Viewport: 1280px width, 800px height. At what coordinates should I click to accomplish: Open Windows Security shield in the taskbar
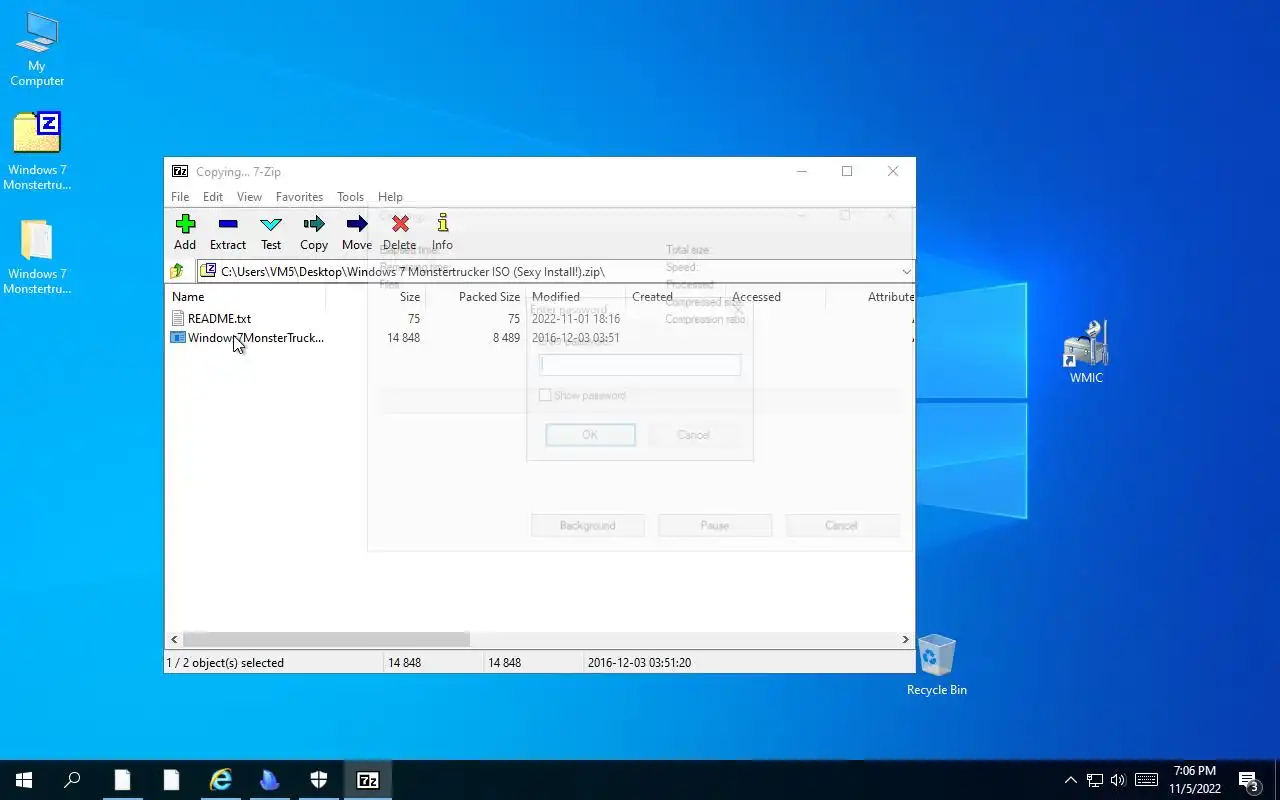point(318,780)
